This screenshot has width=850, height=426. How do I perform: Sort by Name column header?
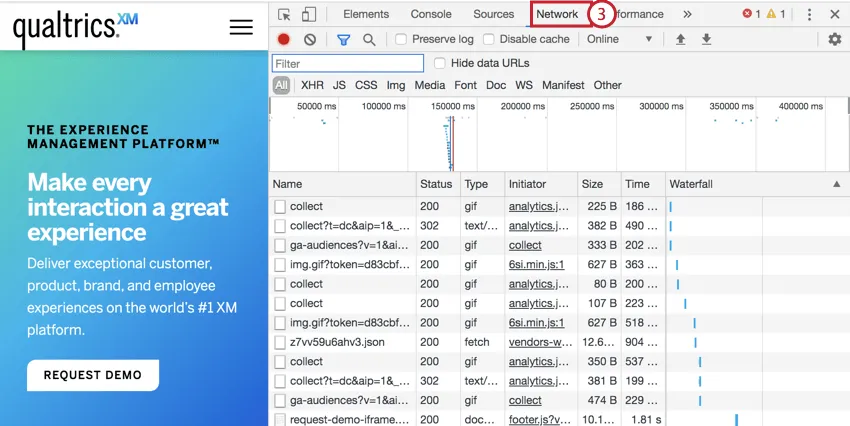[x=343, y=184]
